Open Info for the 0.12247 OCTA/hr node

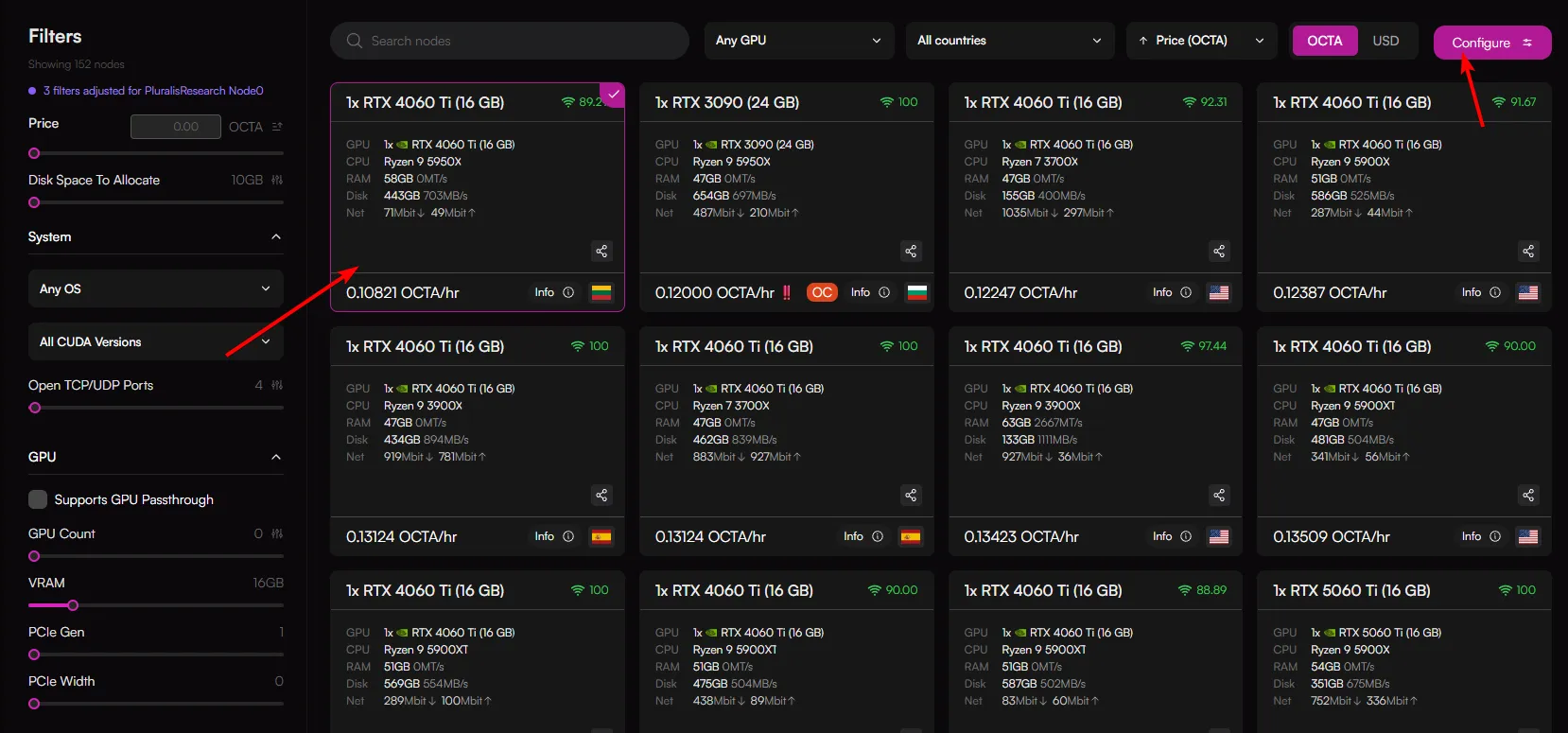[1172, 292]
